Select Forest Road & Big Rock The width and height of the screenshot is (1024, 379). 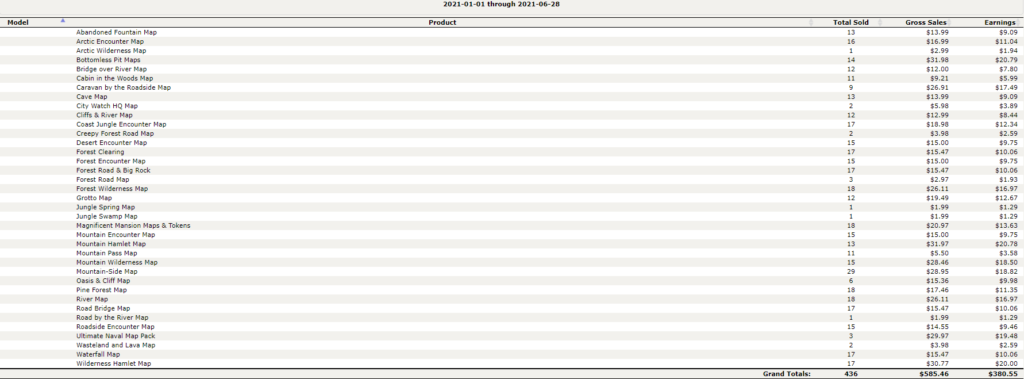[113, 170]
